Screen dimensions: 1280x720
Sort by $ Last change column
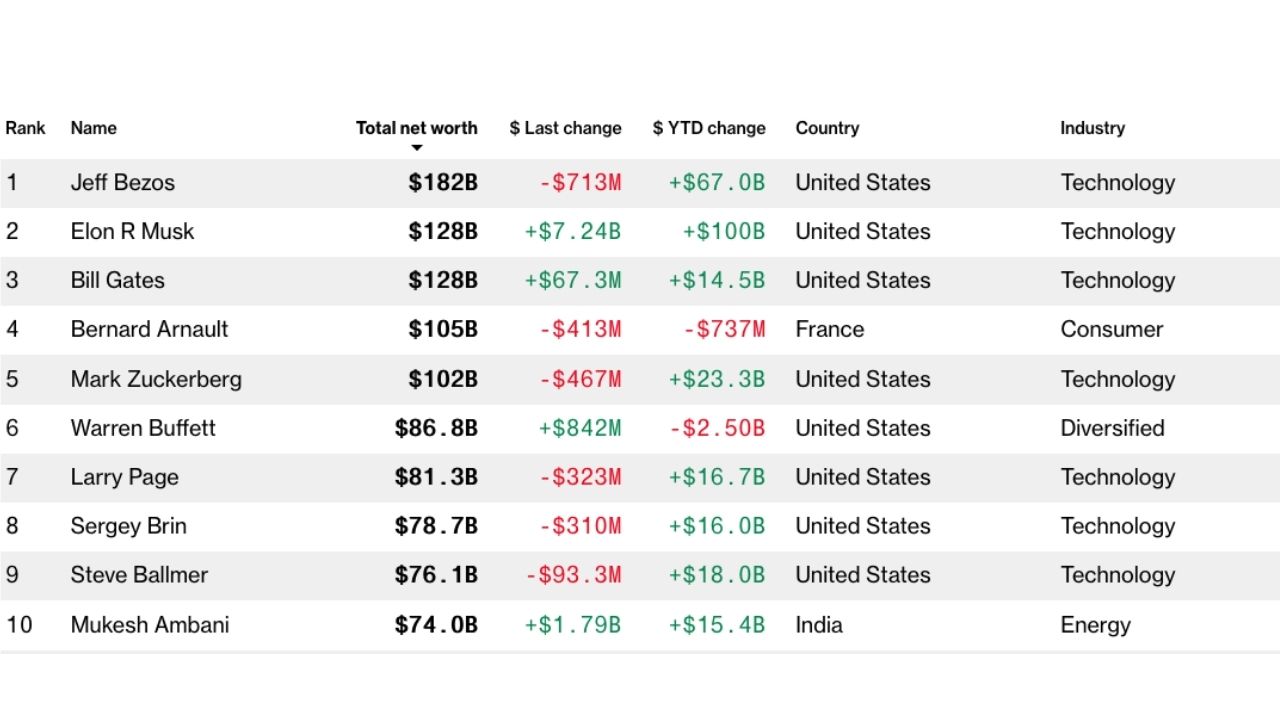click(x=565, y=128)
